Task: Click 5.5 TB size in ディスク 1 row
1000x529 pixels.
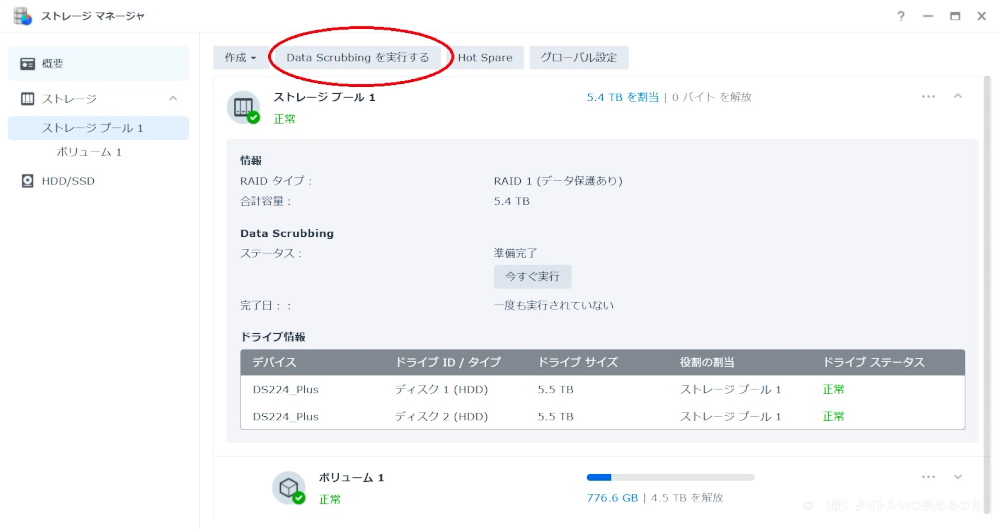Action: 555,389
